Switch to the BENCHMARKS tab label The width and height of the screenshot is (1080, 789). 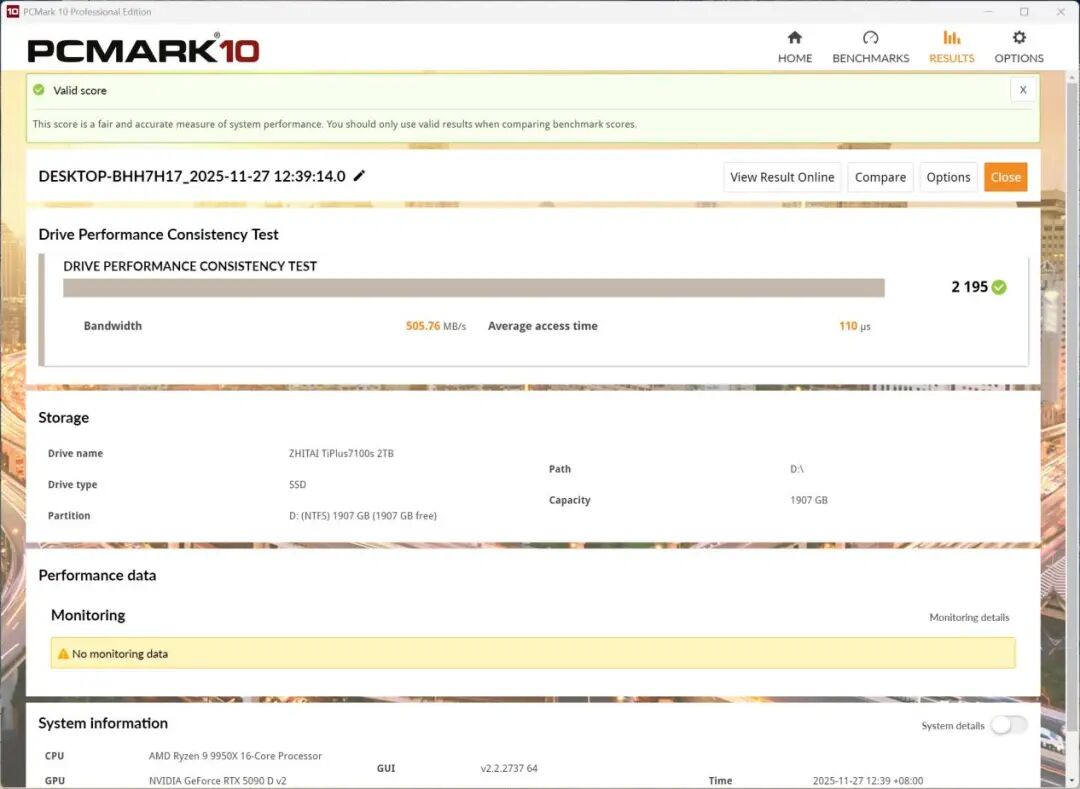871,58
